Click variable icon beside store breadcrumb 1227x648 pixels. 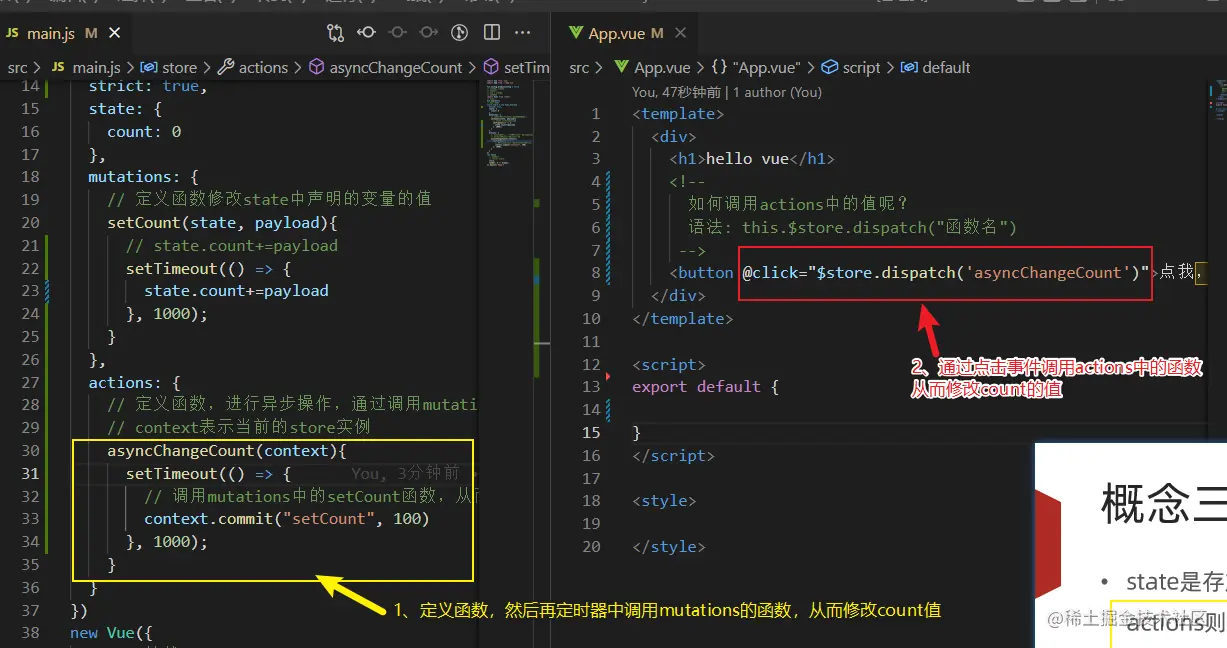point(149,68)
